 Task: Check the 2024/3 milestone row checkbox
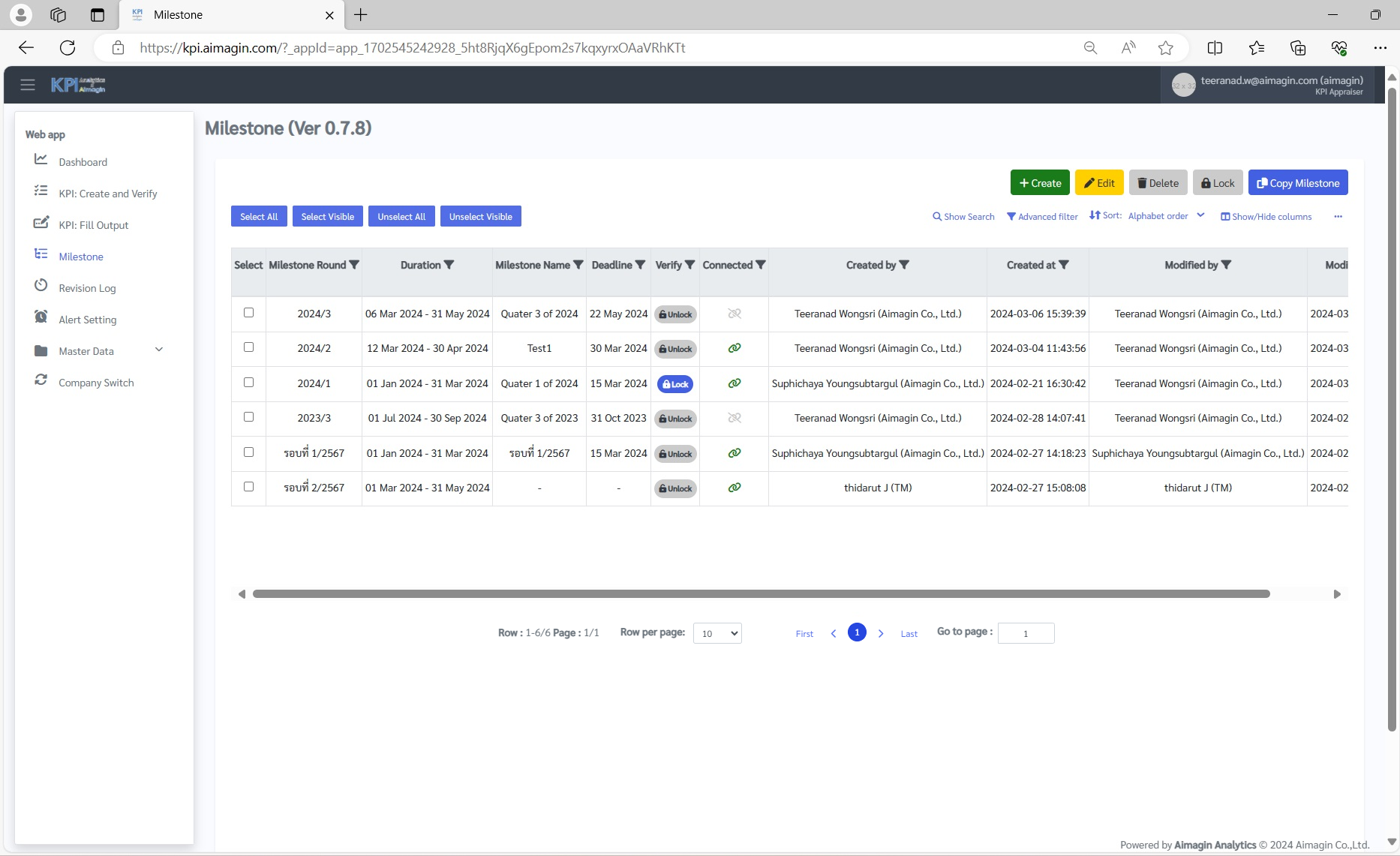248,313
